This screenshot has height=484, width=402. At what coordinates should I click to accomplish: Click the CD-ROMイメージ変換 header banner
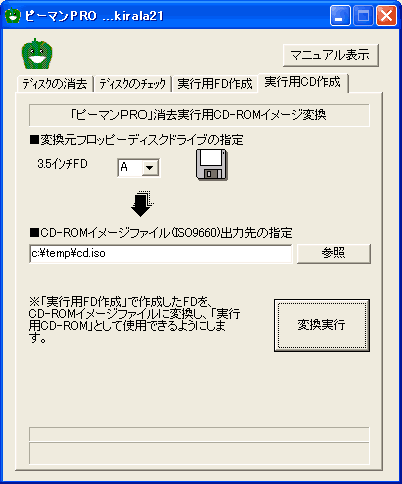click(x=199, y=115)
